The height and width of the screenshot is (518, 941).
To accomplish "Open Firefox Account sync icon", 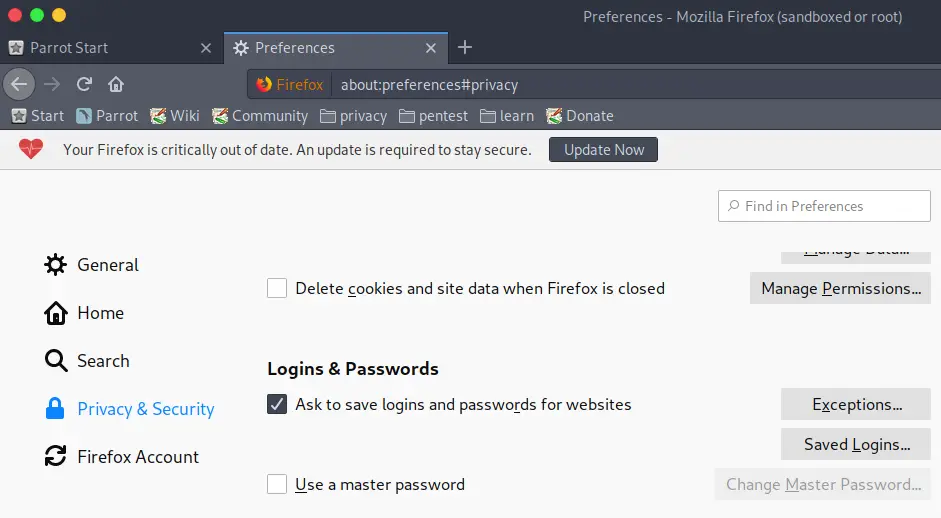I will pos(55,457).
